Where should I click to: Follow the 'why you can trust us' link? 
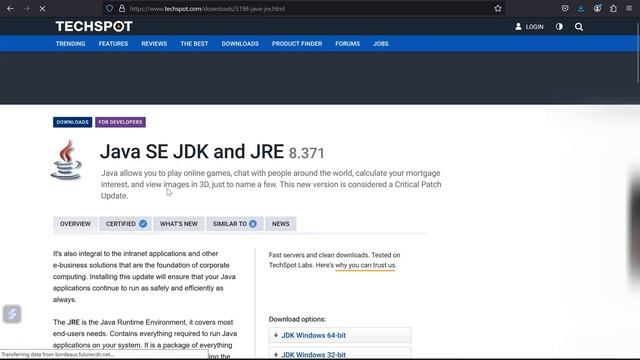click(x=365, y=265)
